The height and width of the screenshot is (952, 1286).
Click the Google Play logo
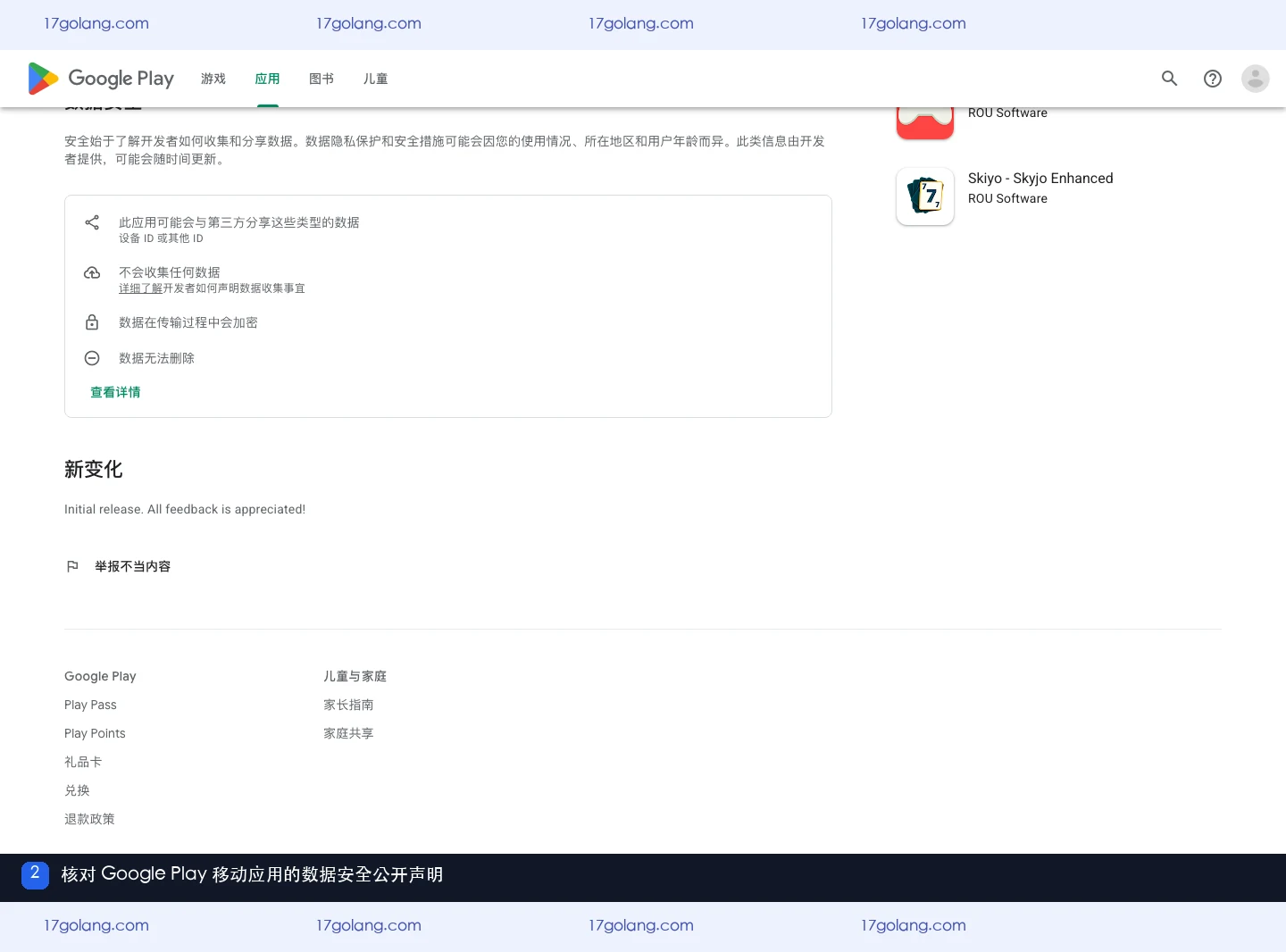pyautogui.click(x=101, y=79)
